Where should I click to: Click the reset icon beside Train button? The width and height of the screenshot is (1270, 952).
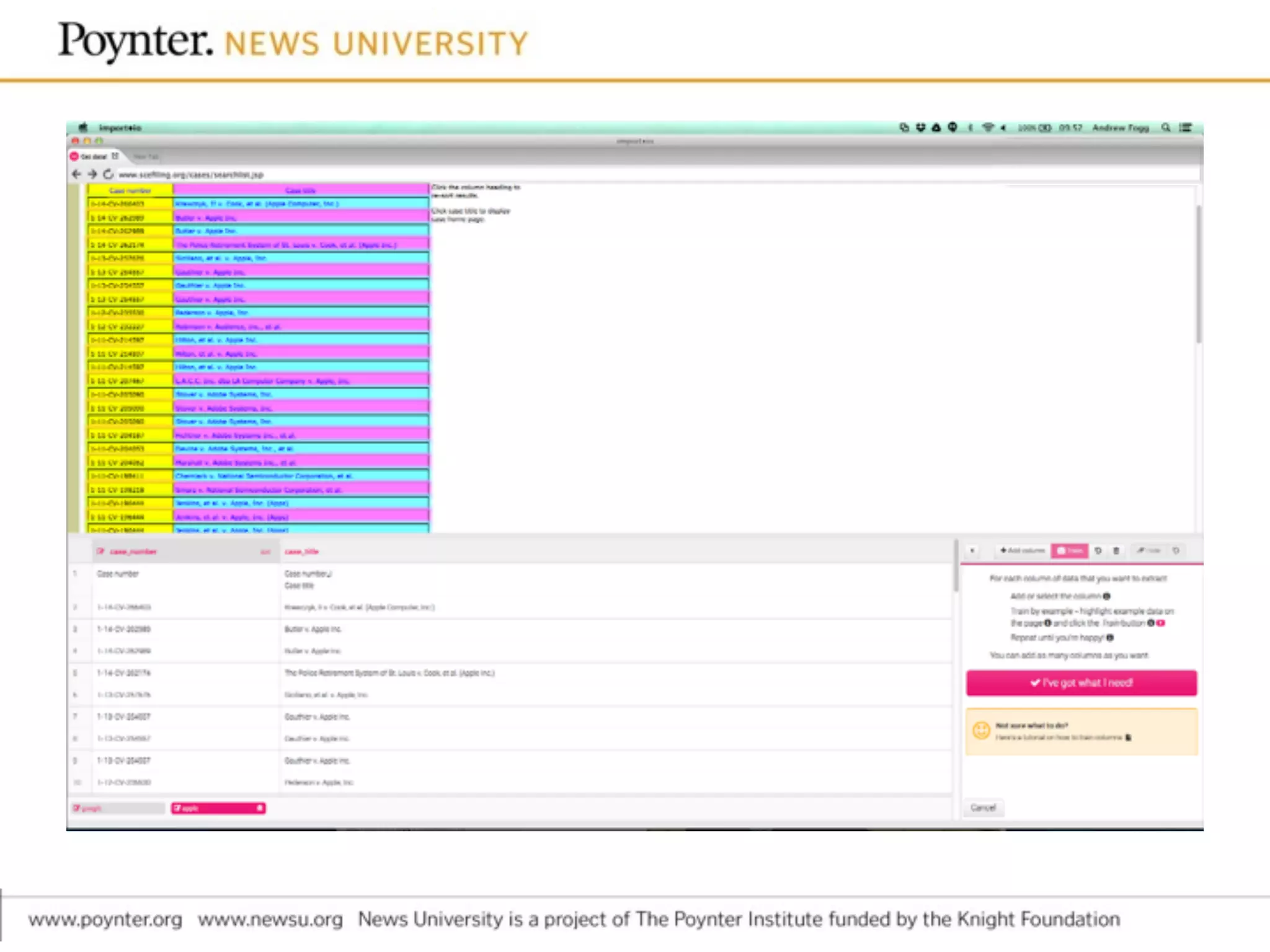click(1098, 550)
